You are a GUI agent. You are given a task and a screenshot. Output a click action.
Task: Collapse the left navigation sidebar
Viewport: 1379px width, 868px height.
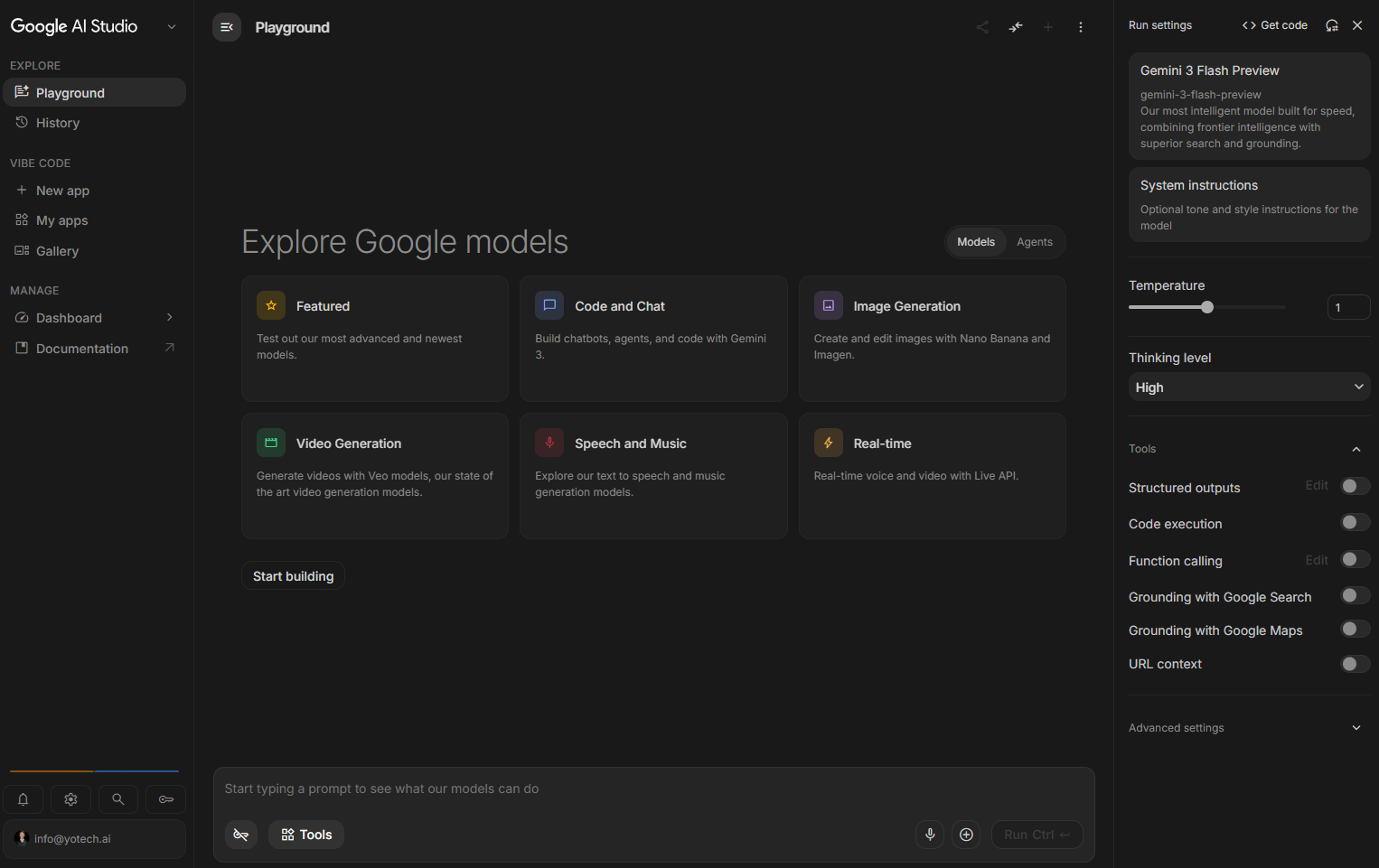click(x=227, y=27)
